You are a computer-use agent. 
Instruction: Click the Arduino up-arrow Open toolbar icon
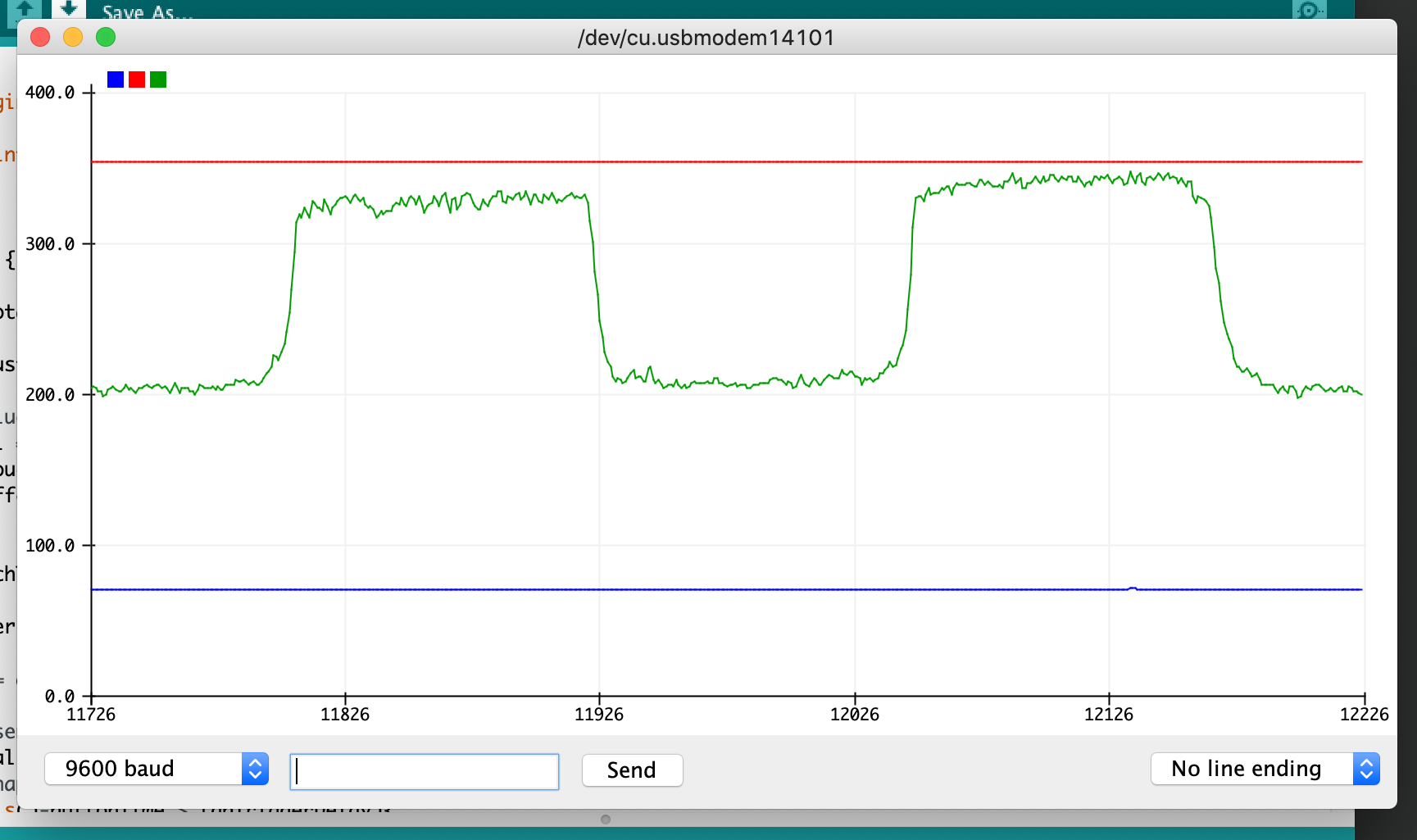click(x=25, y=9)
